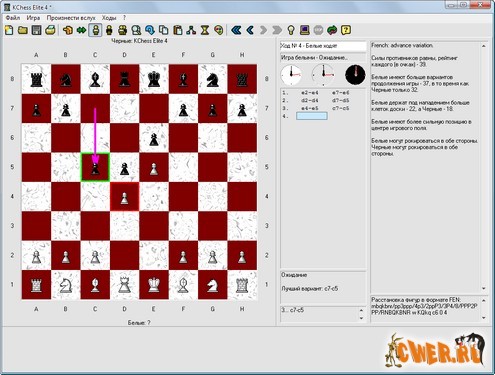The image size is (495, 375).
Task: Open the Файл menu
Action: (13, 18)
